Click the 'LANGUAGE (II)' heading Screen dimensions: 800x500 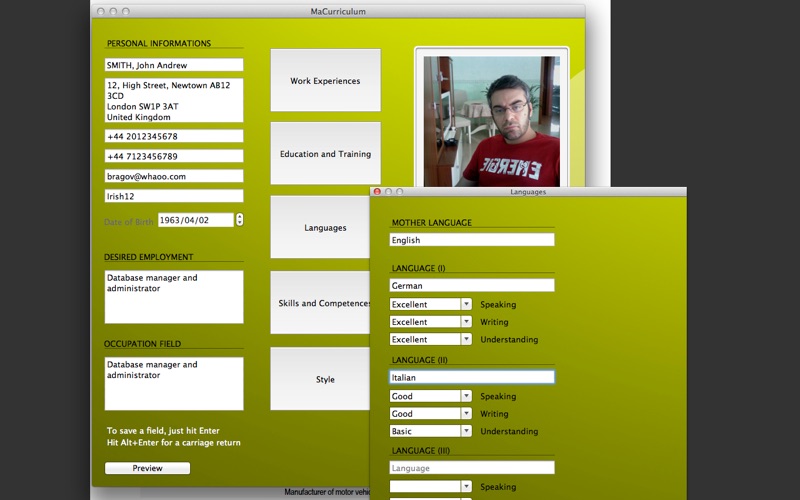click(x=419, y=360)
